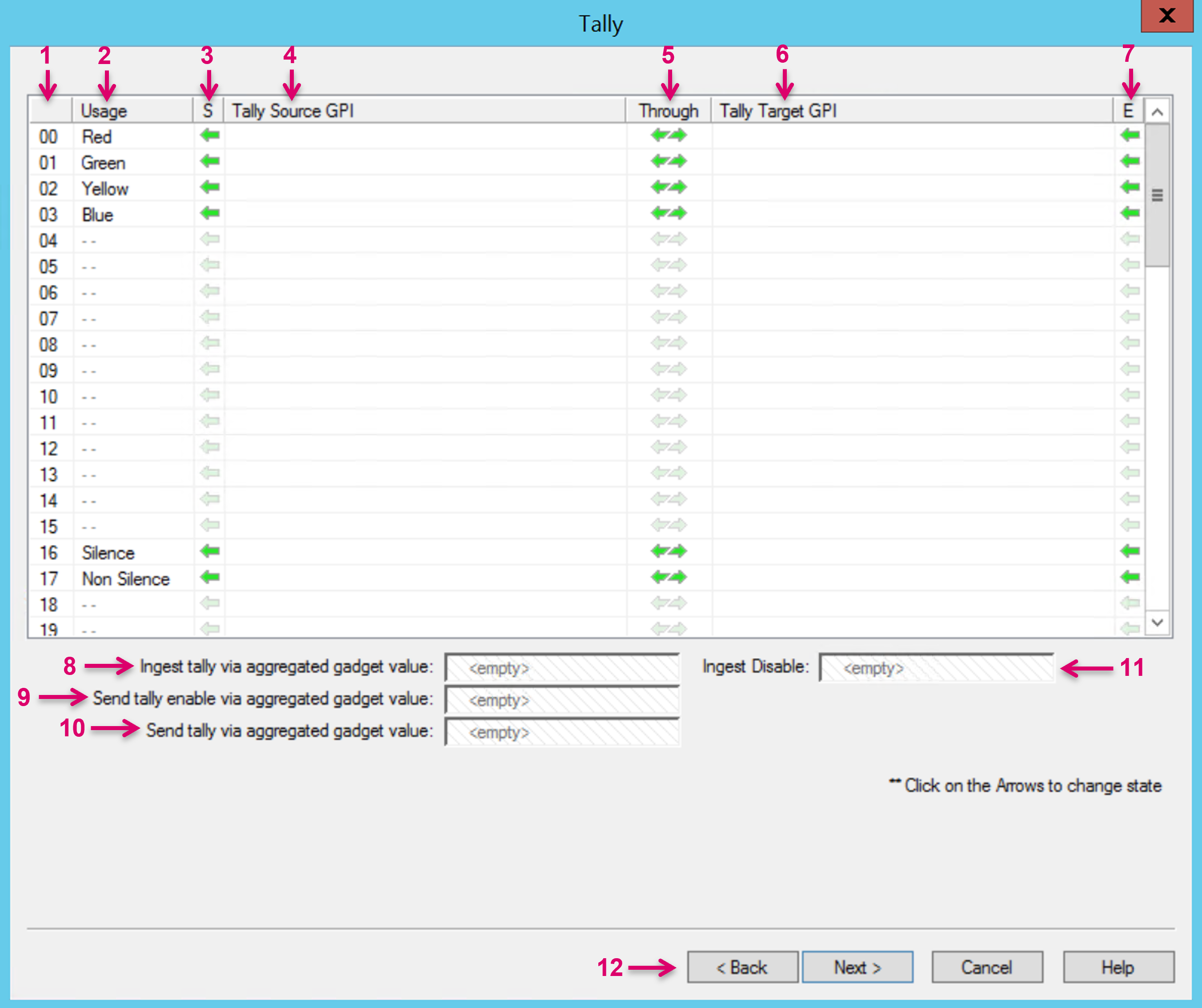Click the E arrow in Red row
Screen dimensions: 1202x1008
pyautogui.click(x=1130, y=136)
